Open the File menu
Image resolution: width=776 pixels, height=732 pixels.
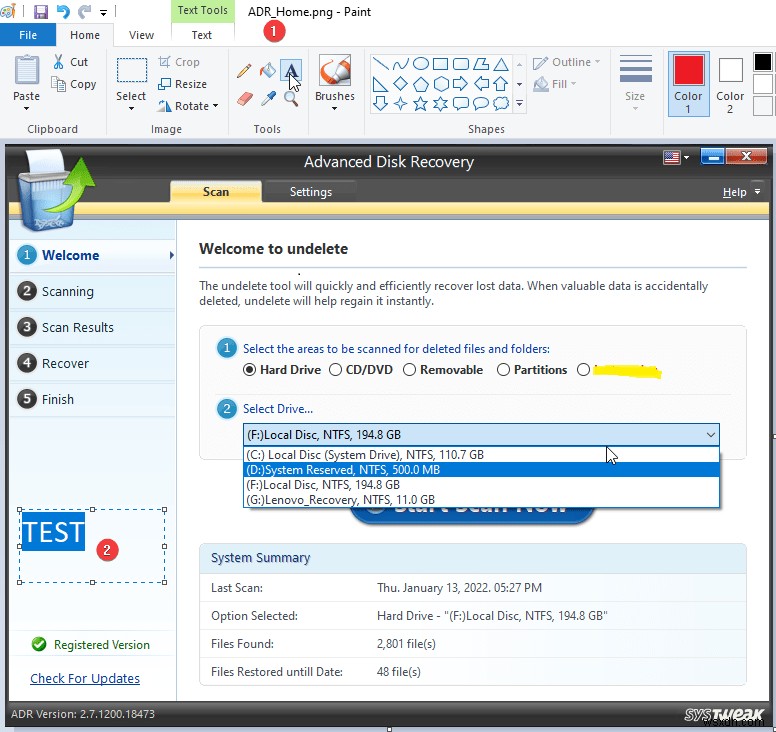(x=28, y=35)
